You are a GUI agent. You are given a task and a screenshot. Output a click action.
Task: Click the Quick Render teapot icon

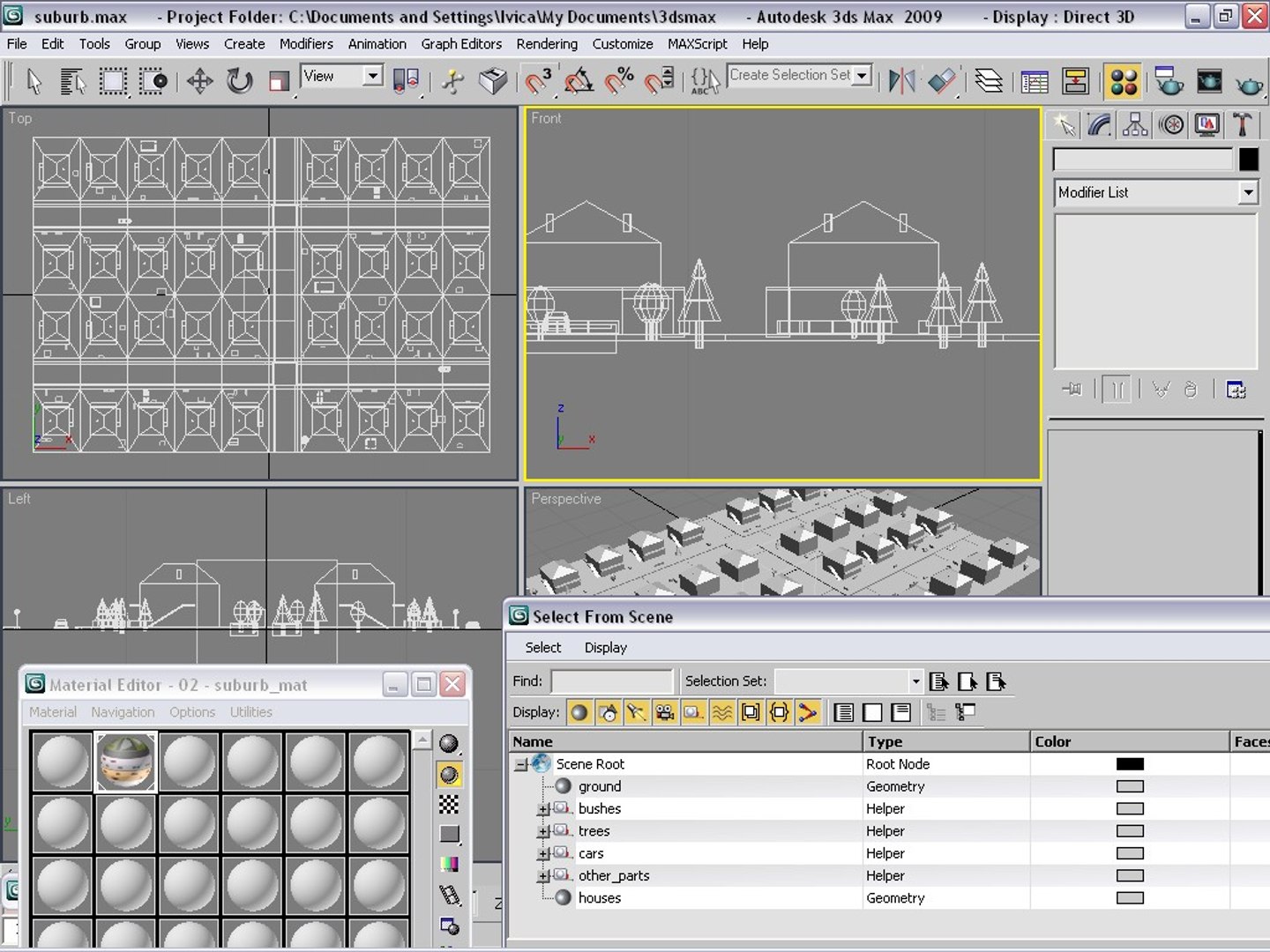(1249, 83)
